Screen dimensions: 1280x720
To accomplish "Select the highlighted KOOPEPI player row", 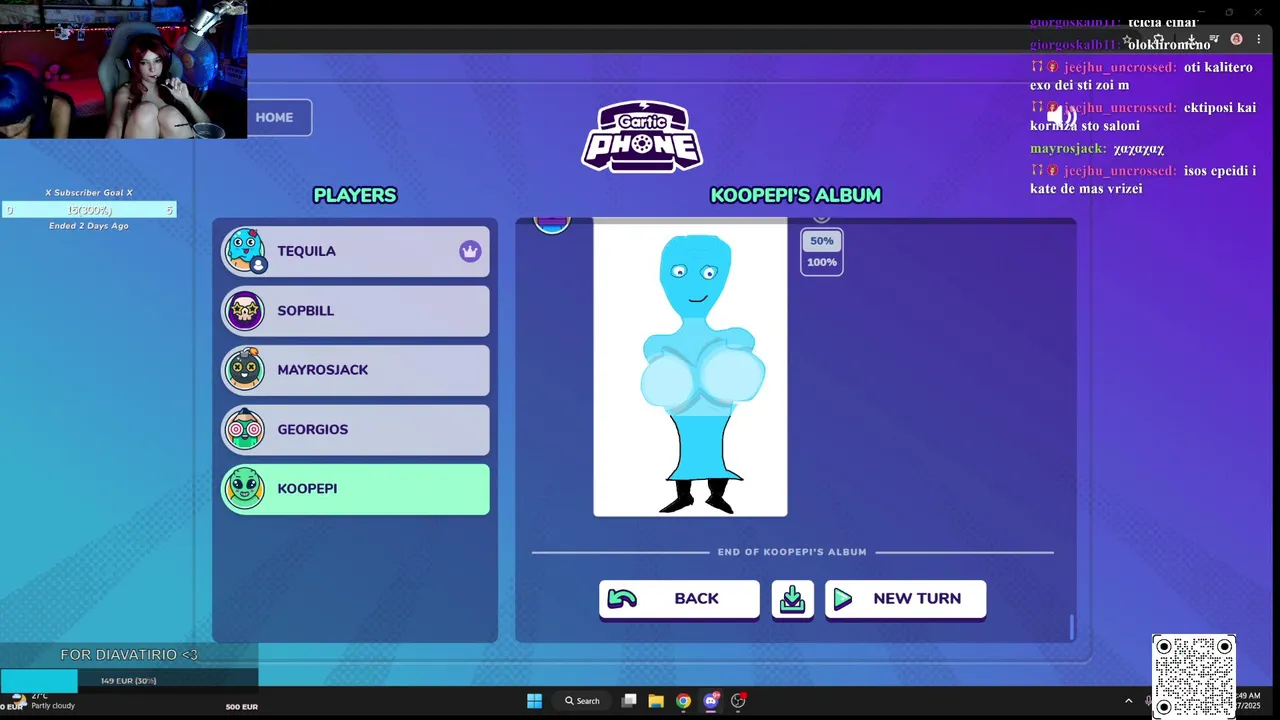I will coord(355,489).
